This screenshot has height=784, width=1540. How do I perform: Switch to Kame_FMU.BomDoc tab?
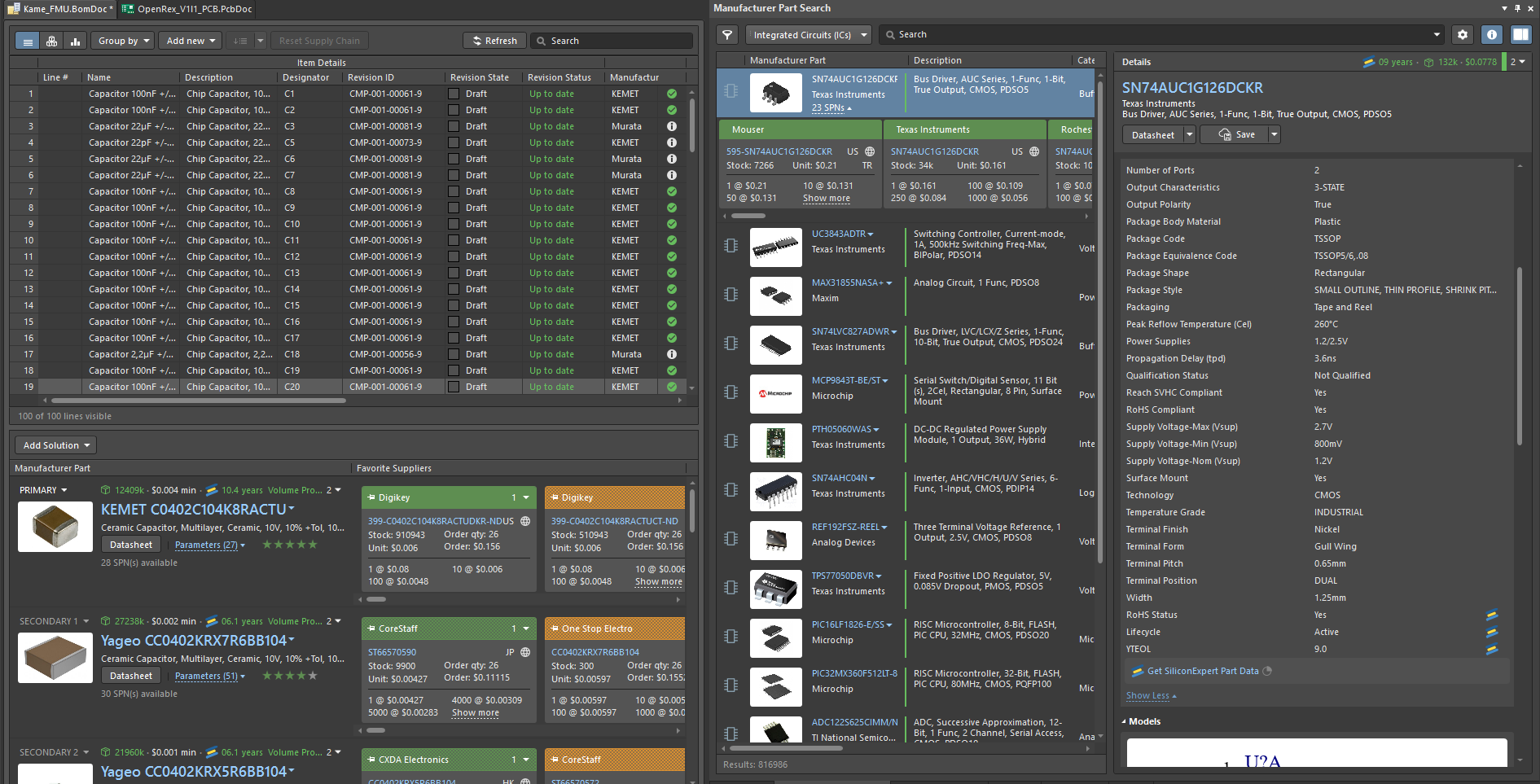[62, 9]
